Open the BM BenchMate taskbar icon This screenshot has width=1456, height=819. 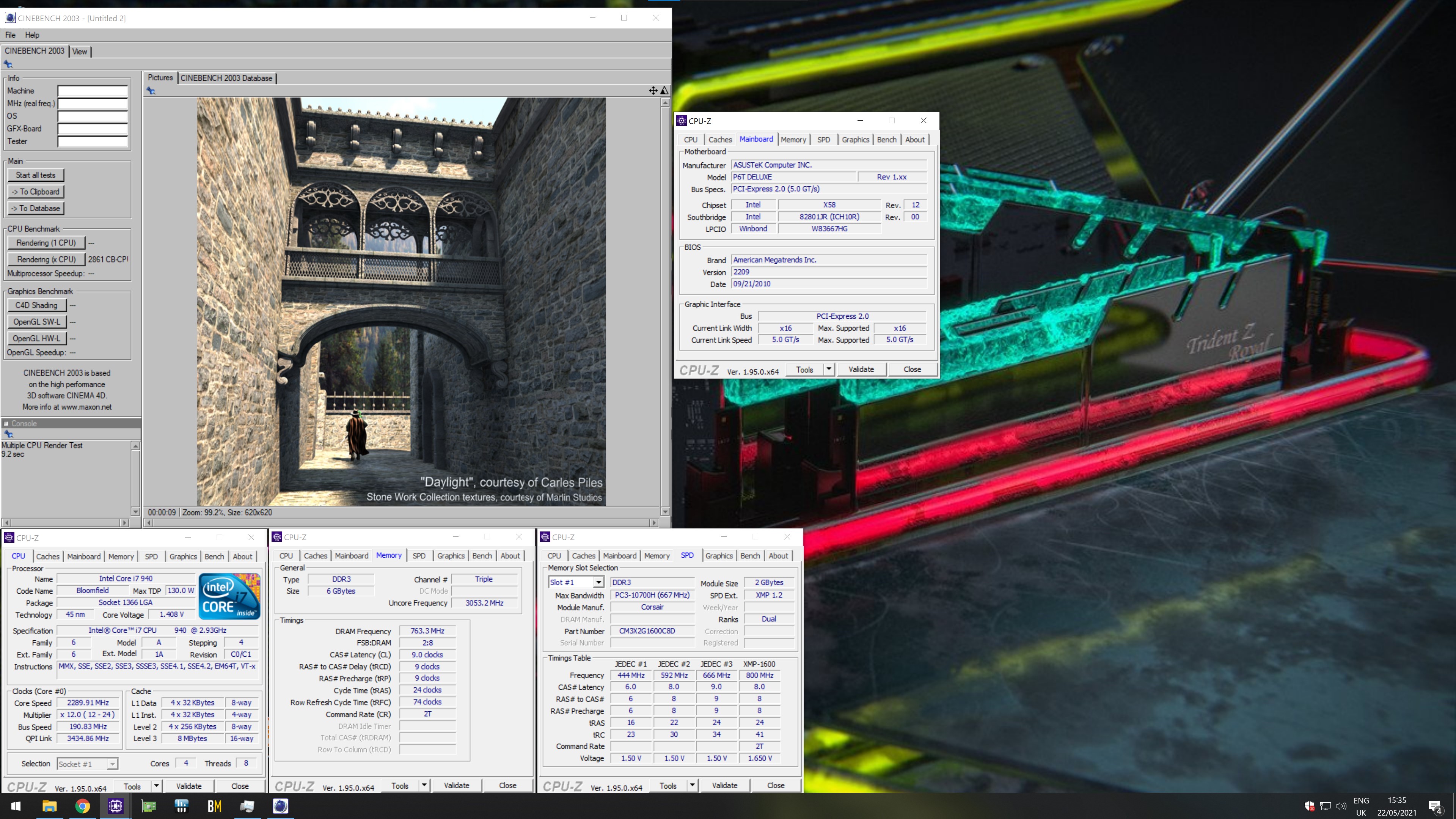pos(214,806)
